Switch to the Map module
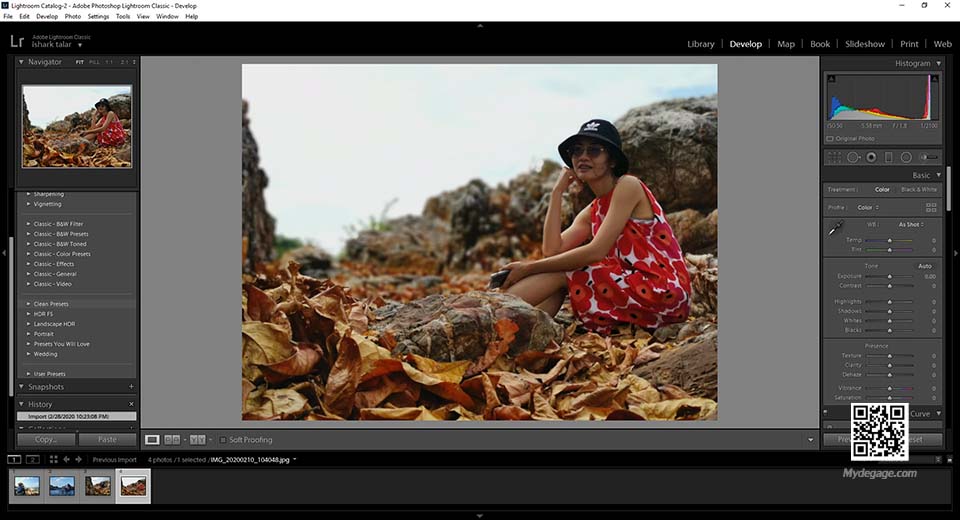The width and height of the screenshot is (960, 520). pos(786,44)
